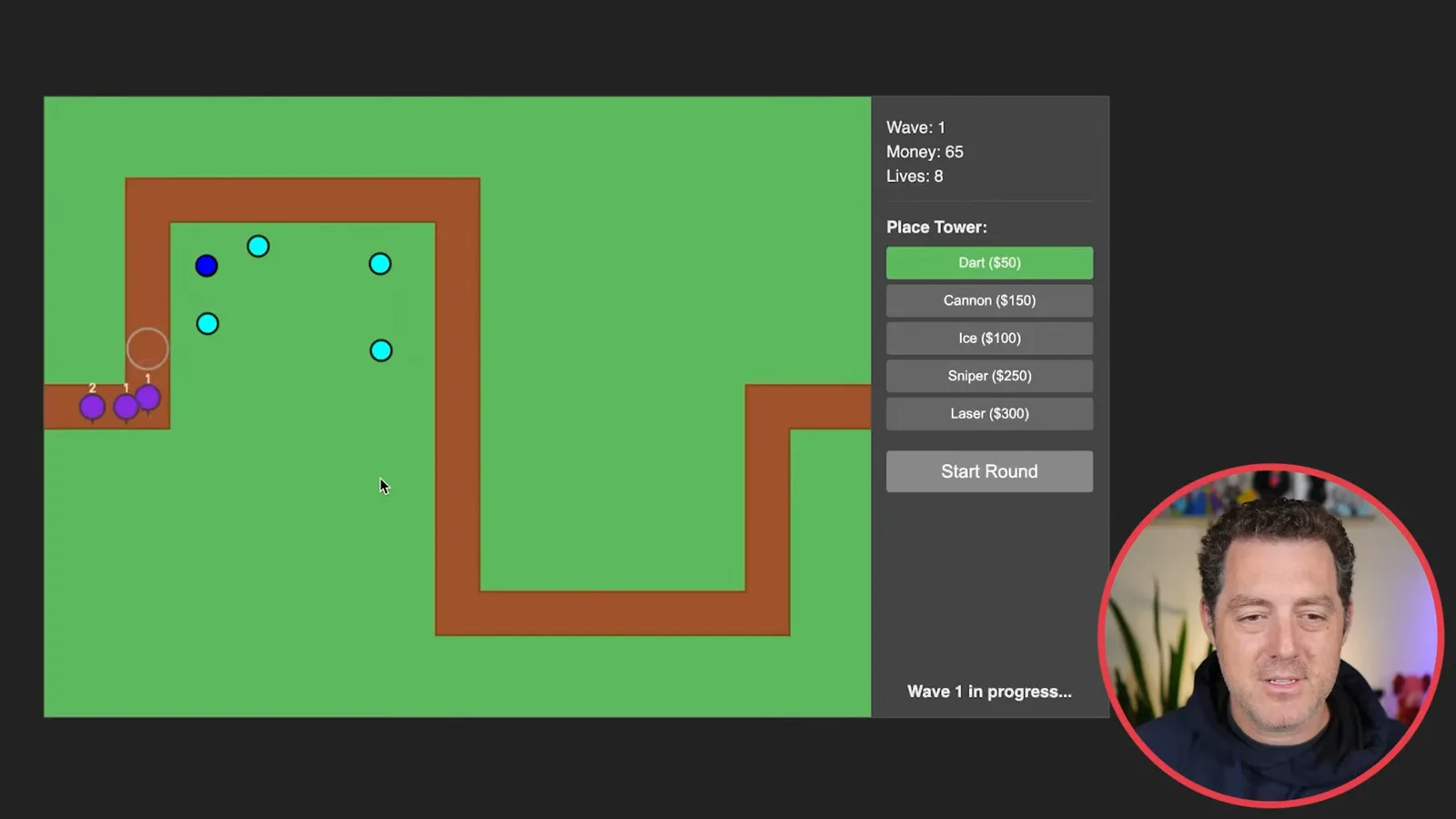Select the Sniper ($250) tower

(989, 376)
